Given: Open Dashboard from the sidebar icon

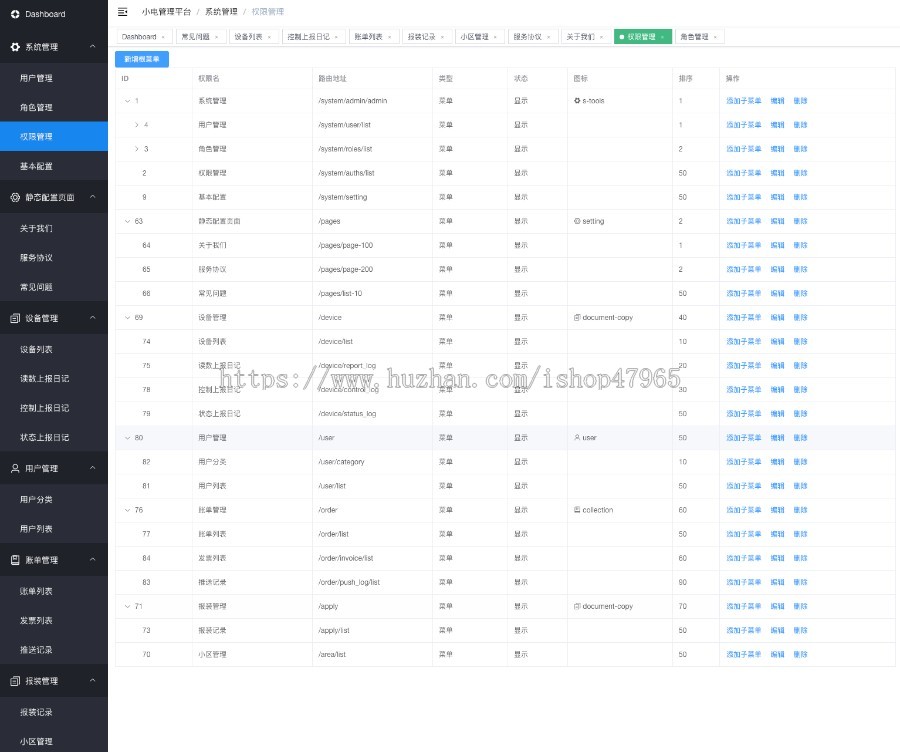Looking at the screenshot, I should point(15,14).
